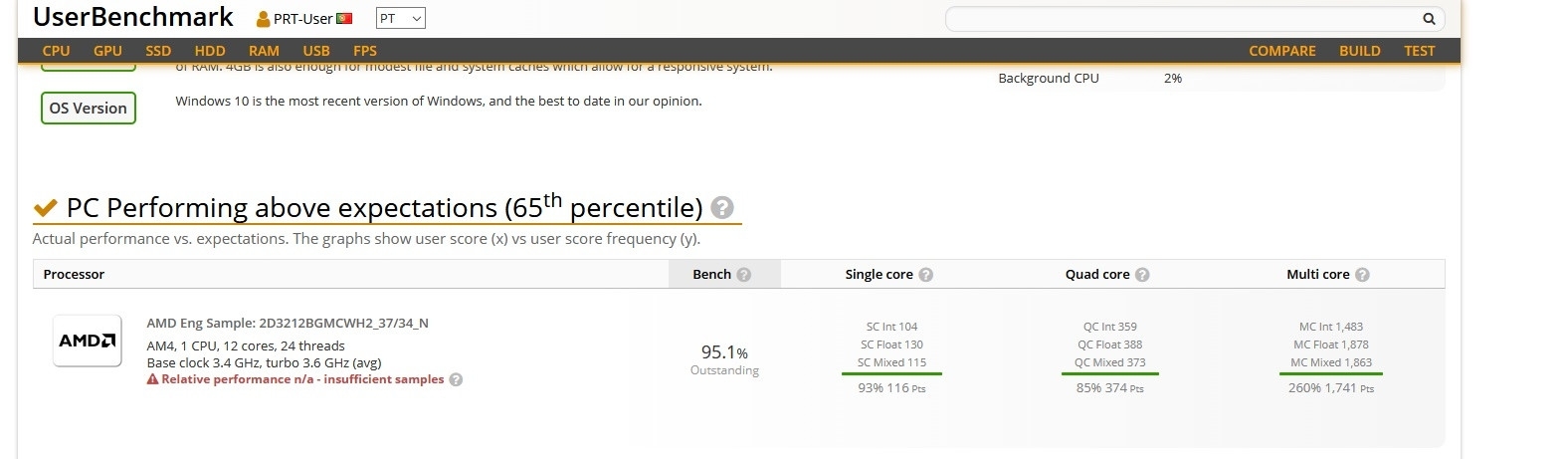Open the GPU menu tab
This screenshot has height=459, width=1568.
107,51
